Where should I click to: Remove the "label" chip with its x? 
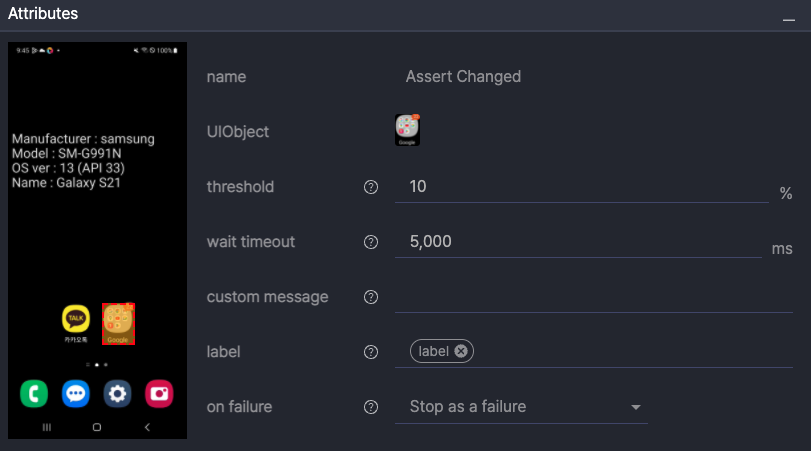tap(461, 351)
